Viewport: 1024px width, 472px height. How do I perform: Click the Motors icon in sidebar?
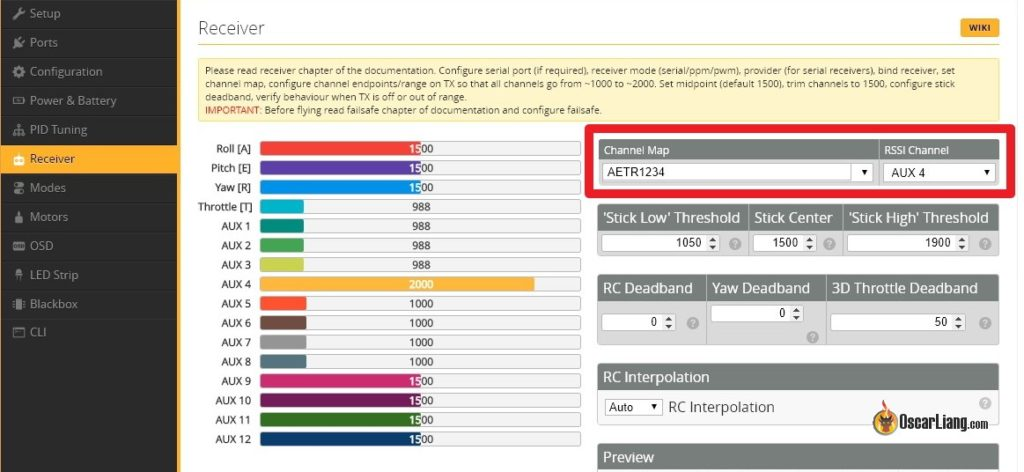[x=18, y=217]
